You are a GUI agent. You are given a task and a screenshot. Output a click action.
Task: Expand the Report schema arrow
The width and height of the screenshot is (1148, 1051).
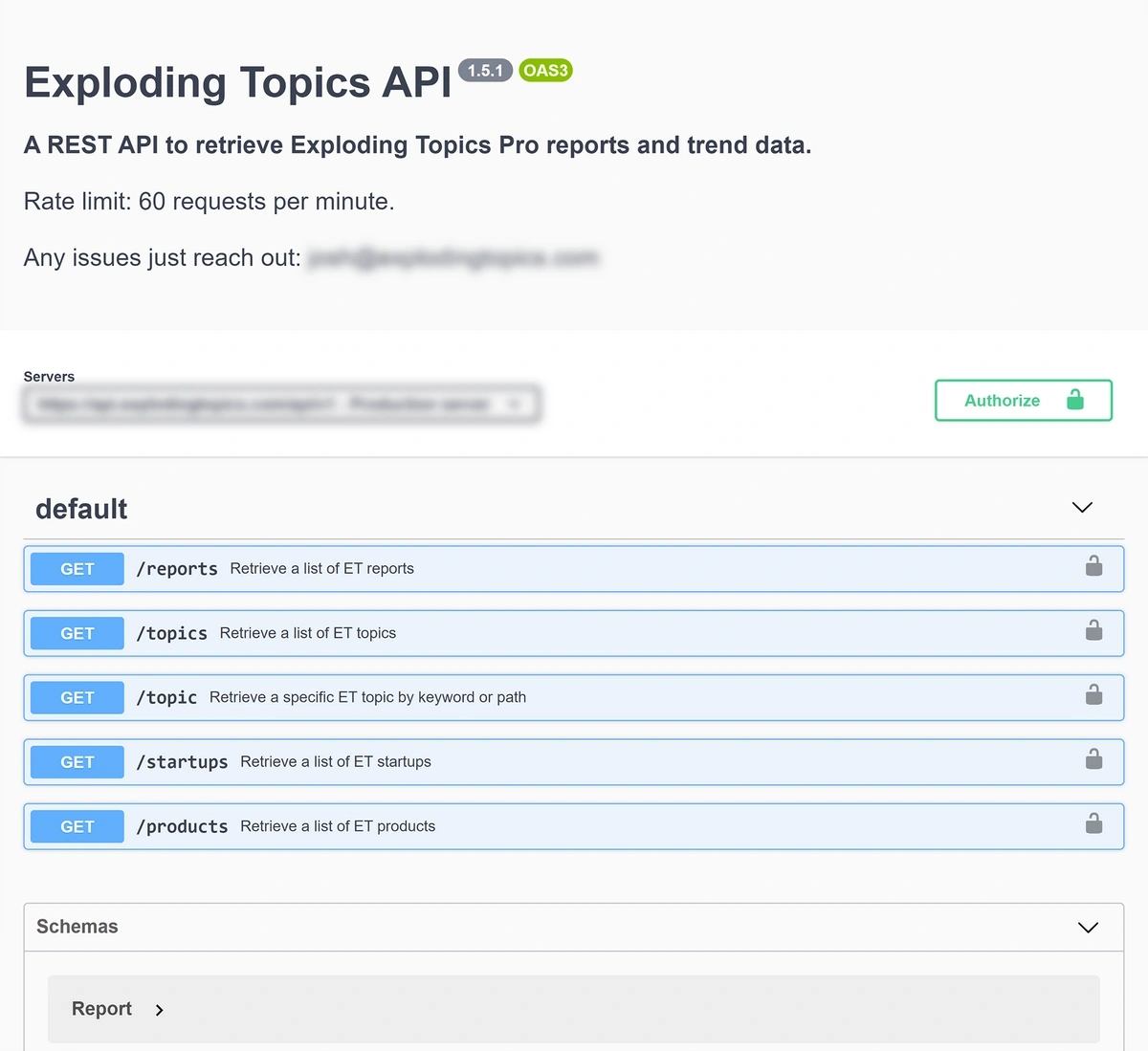(159, 1010)
